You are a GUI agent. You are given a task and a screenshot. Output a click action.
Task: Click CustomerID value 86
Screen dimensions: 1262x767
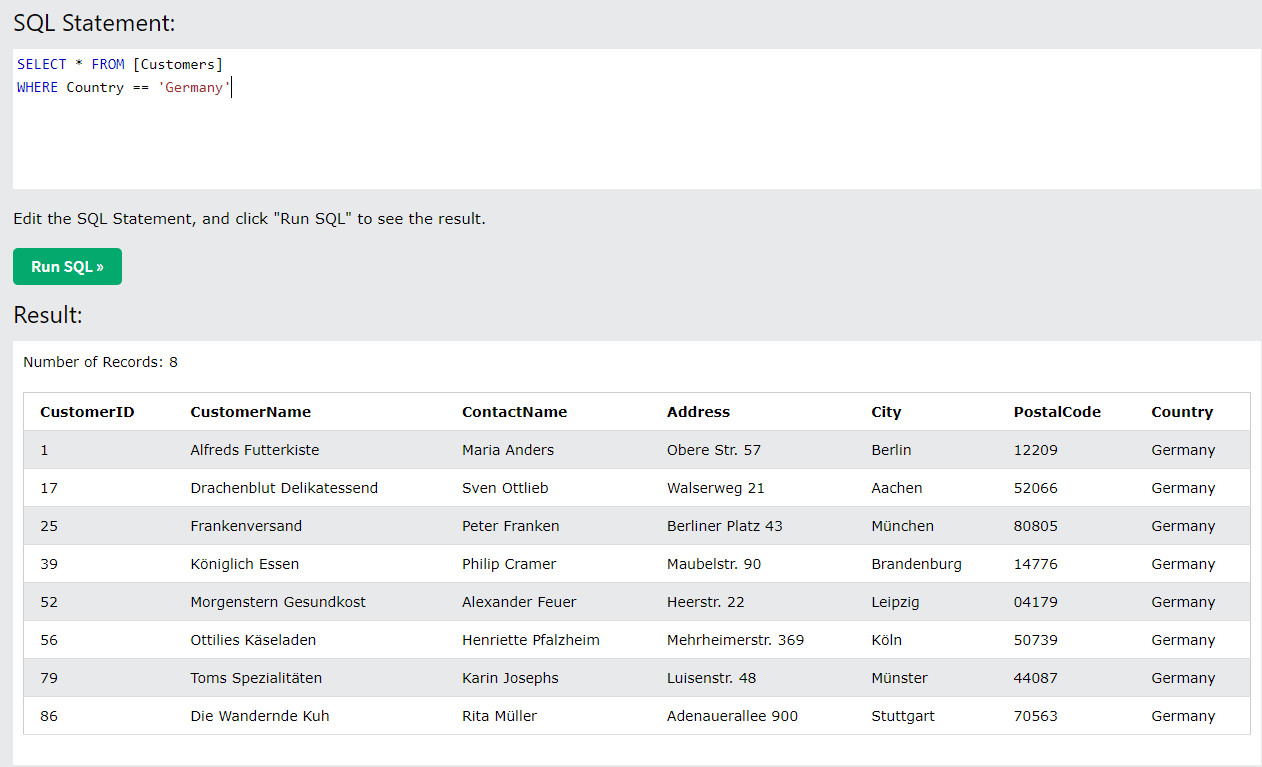49,716
